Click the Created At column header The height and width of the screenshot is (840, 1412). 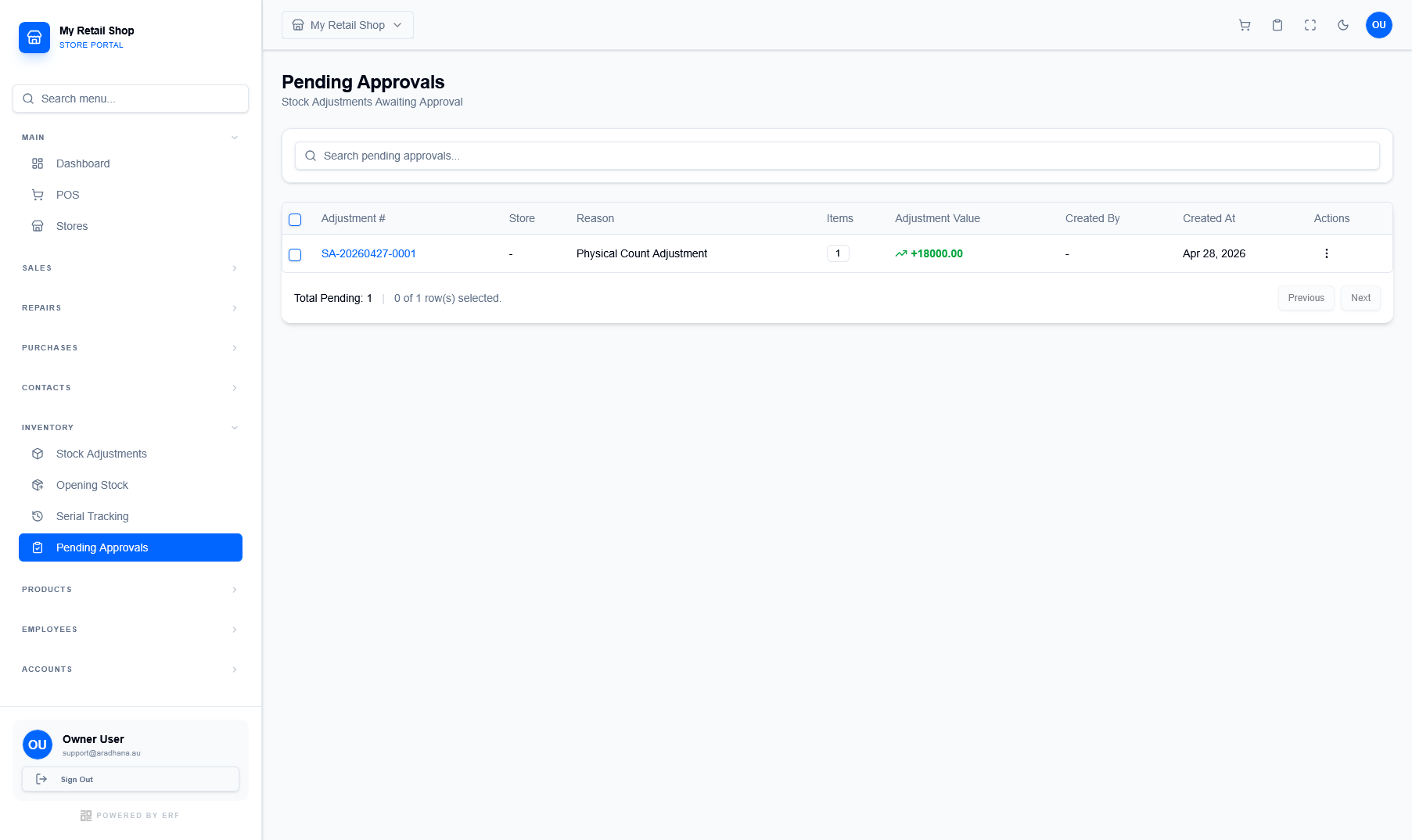tap(1209, 218)
